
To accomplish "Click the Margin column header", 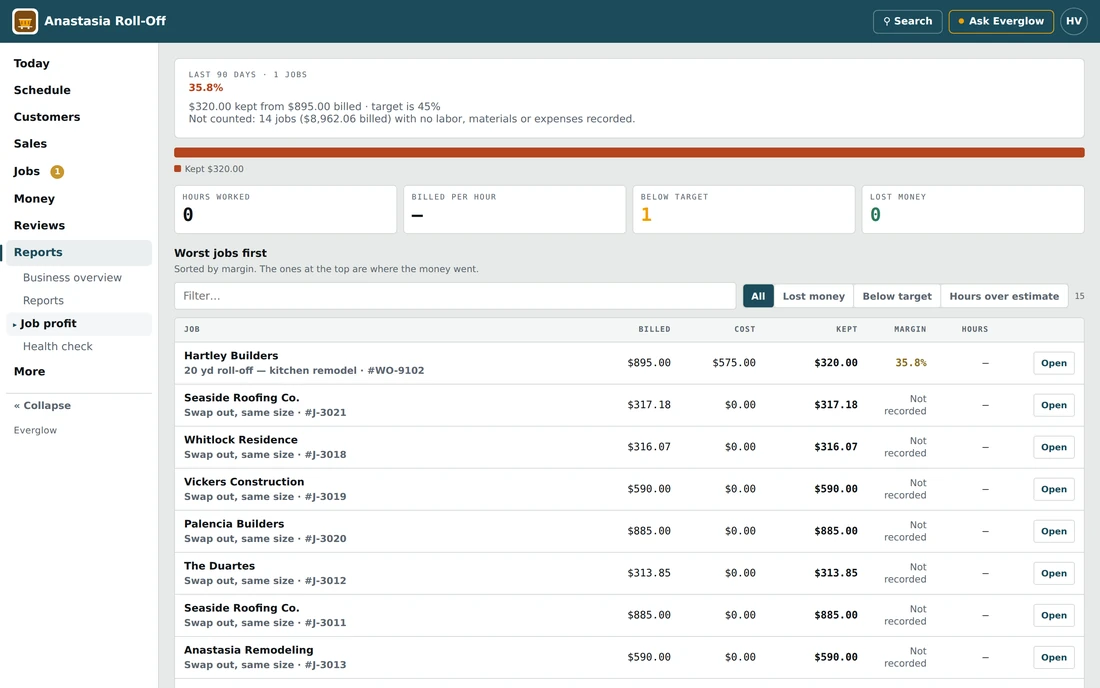I will coord(910,329).
